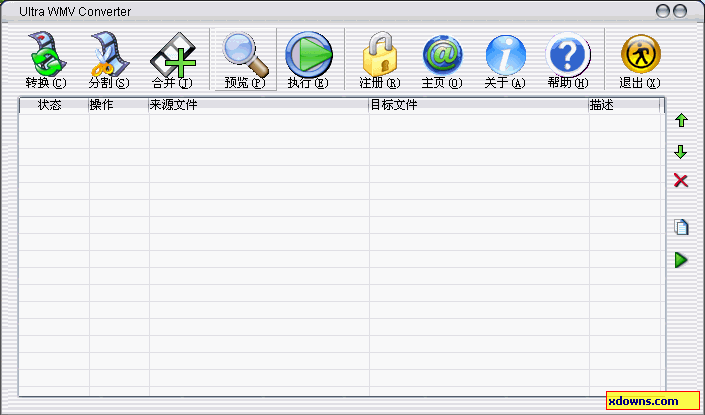Click the small green play icon in the sidebar
705x415 pixels.
(681, 260)
